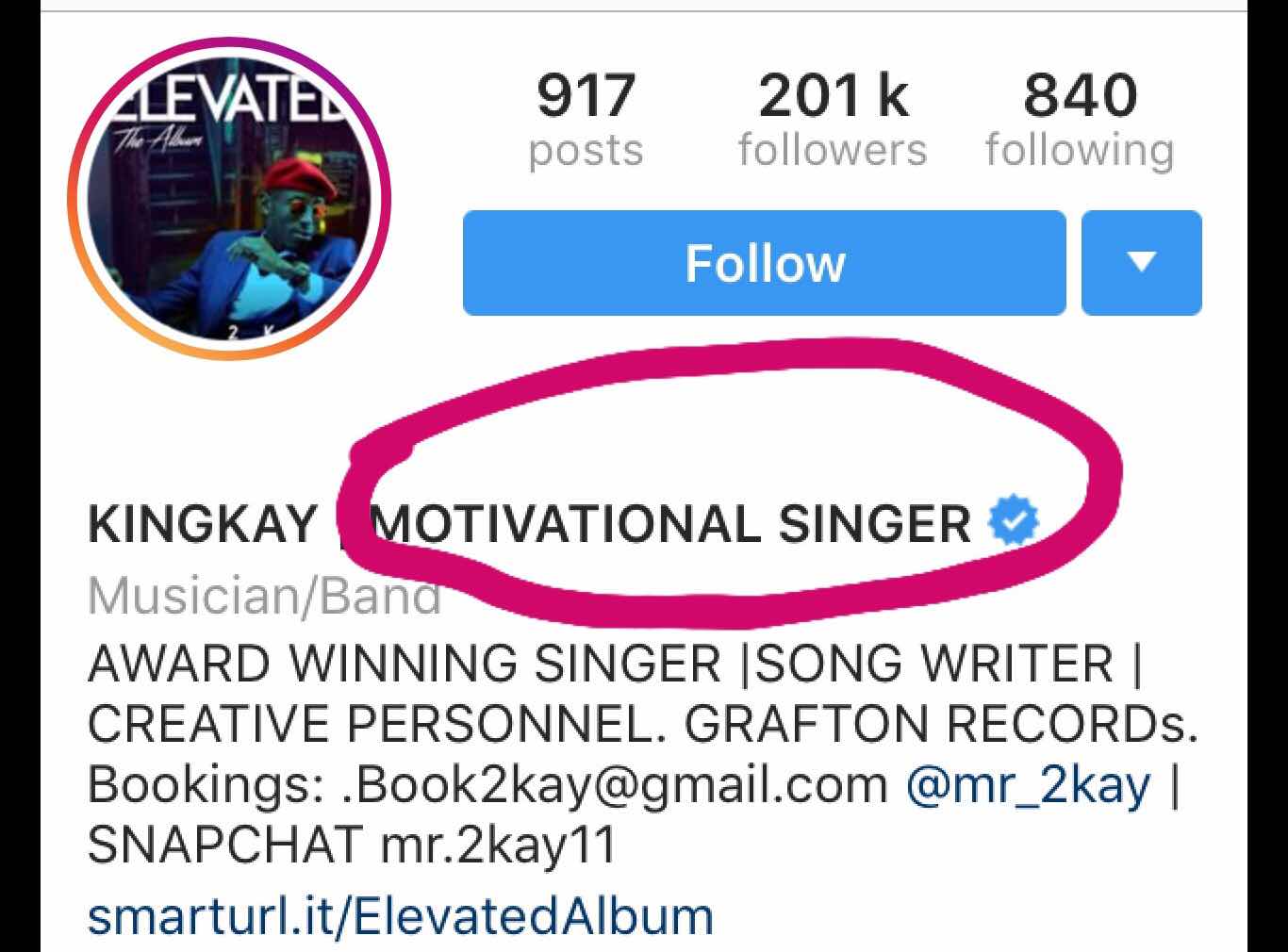View the 917 posts count
The height and width of the screenshot is (952, 1288).
coord(586,121)
